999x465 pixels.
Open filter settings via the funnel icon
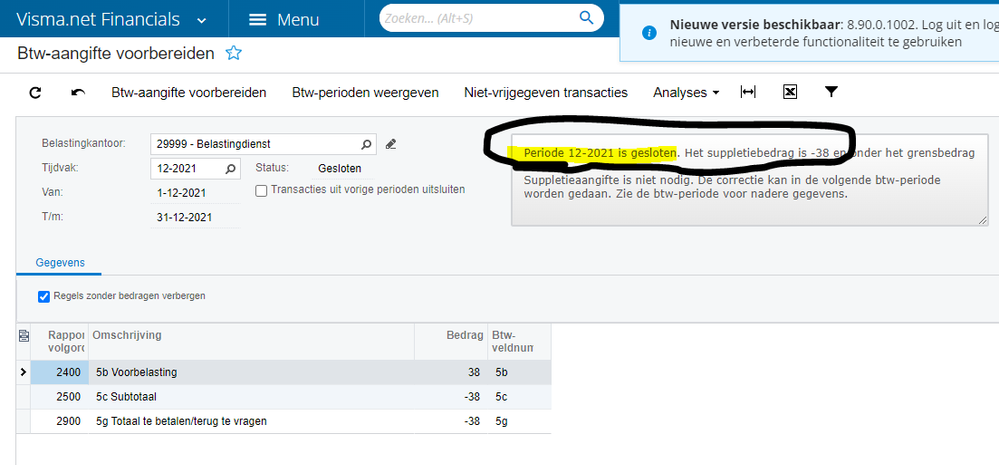(x=831, y=92)
